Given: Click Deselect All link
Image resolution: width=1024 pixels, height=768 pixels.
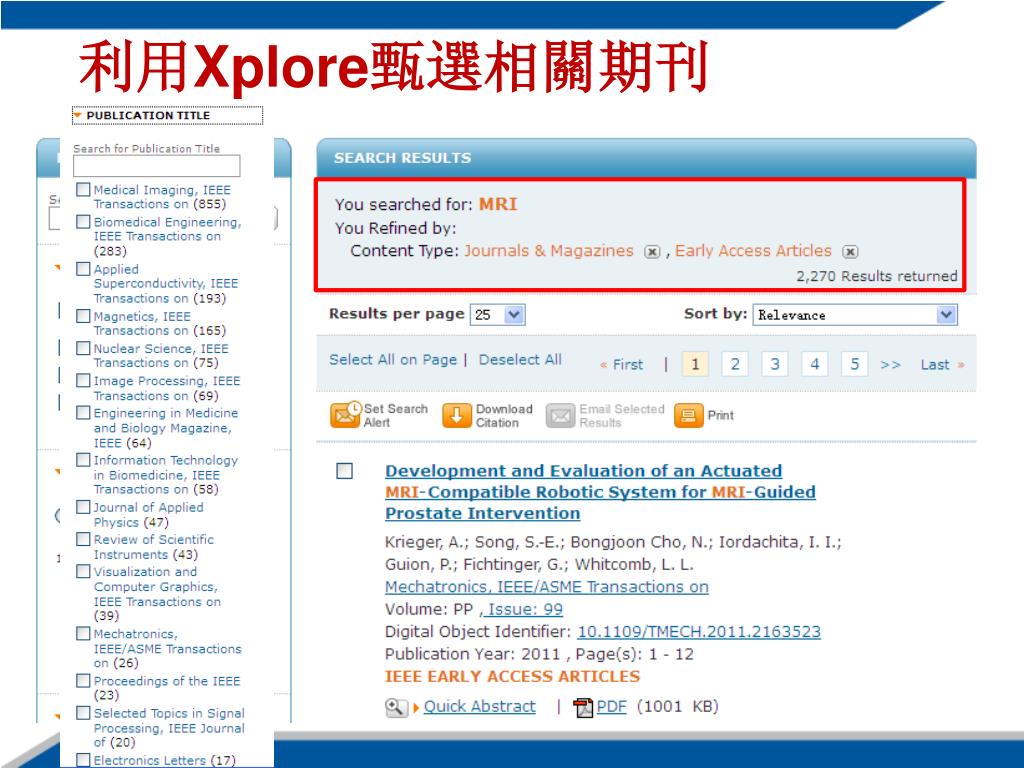Looking at the screenshot, I should 520,360.
